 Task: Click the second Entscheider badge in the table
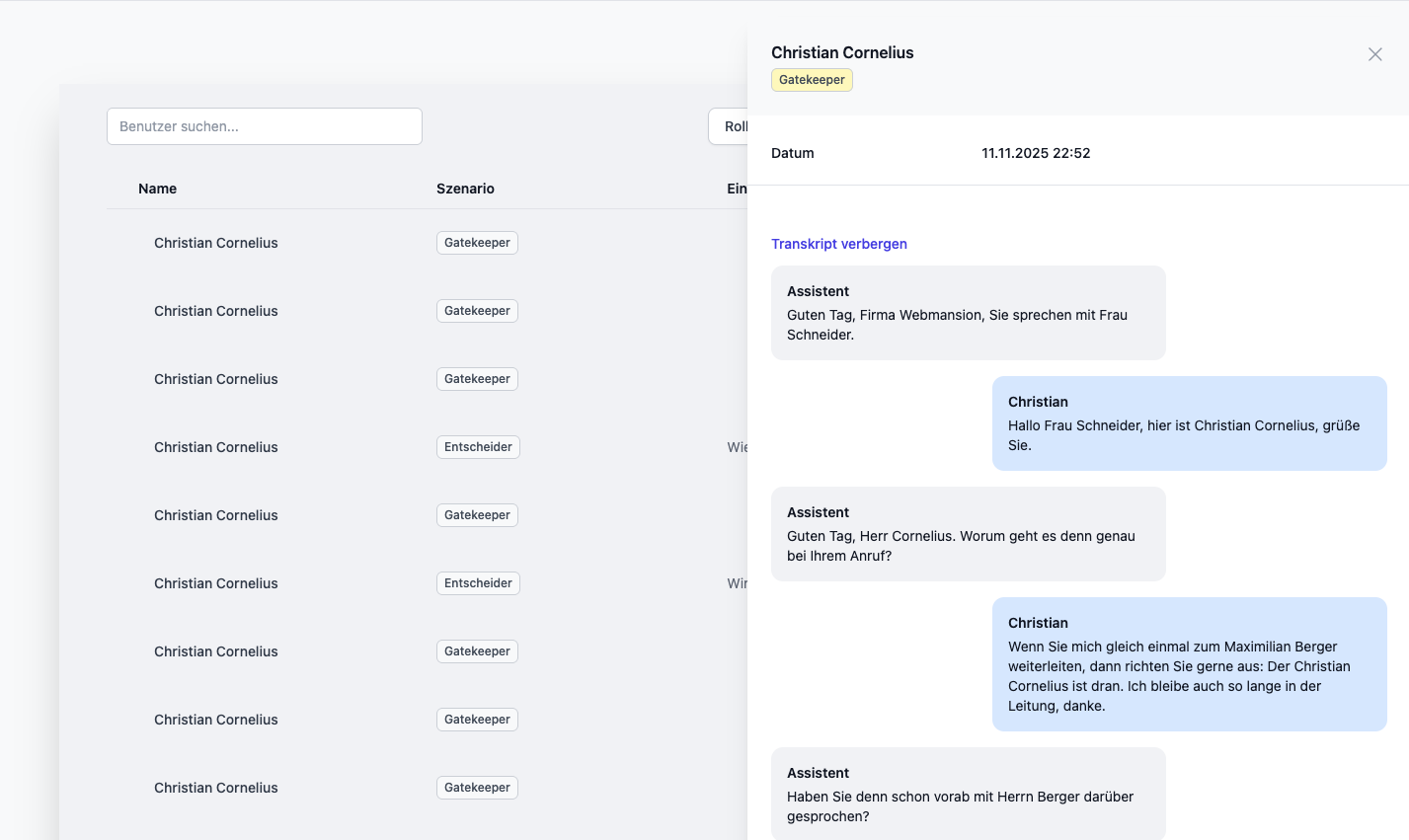[x=478, y=583]
